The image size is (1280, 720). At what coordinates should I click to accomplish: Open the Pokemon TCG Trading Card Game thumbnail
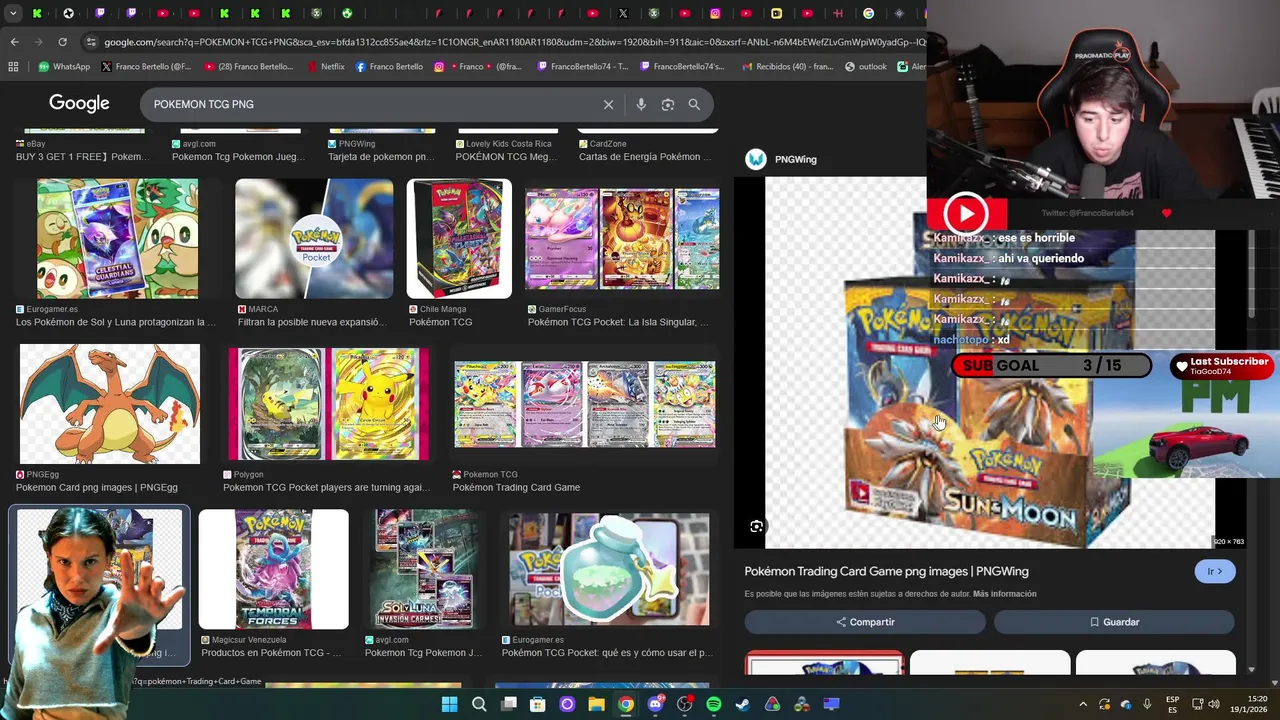(x=585, y=404)
